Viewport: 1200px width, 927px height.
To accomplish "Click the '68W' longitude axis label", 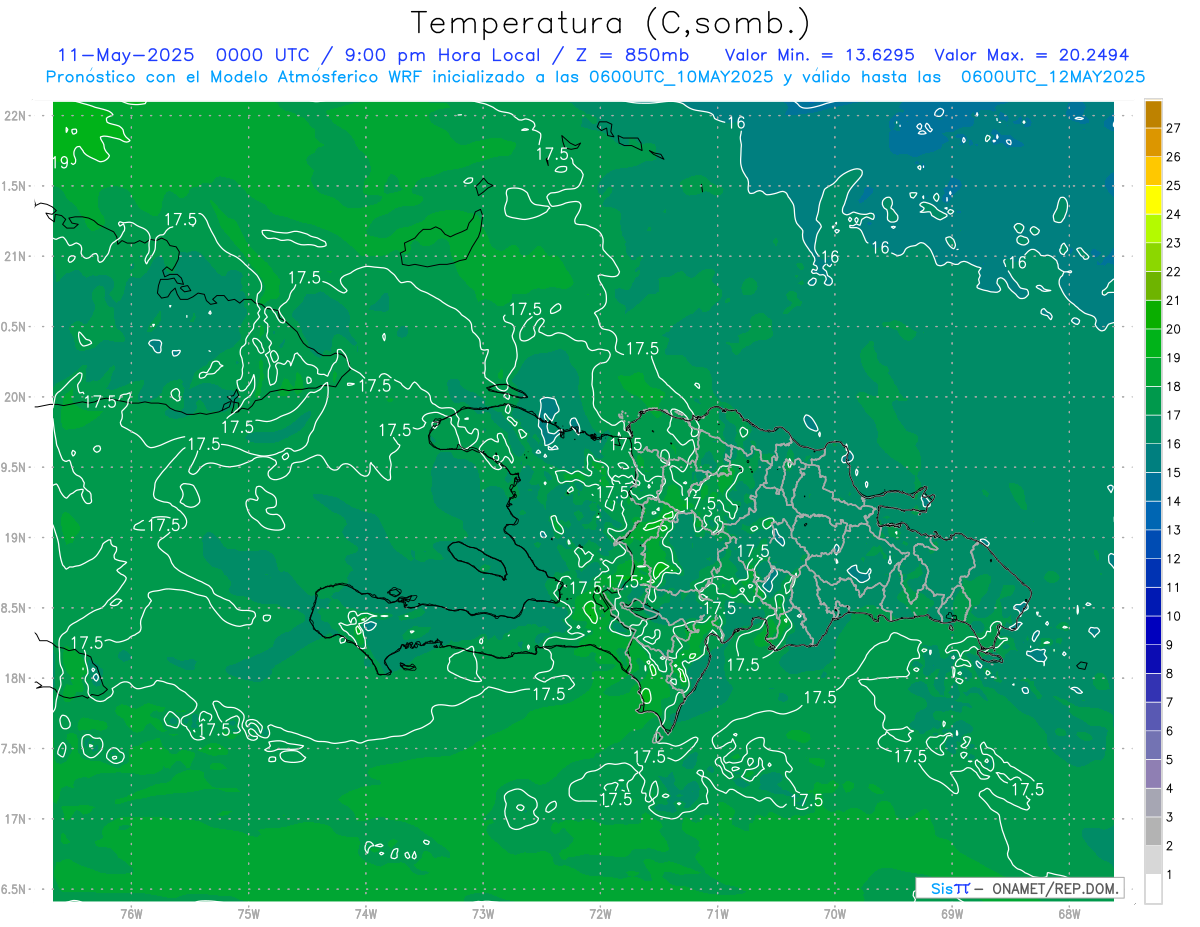I will point(1068,914).
